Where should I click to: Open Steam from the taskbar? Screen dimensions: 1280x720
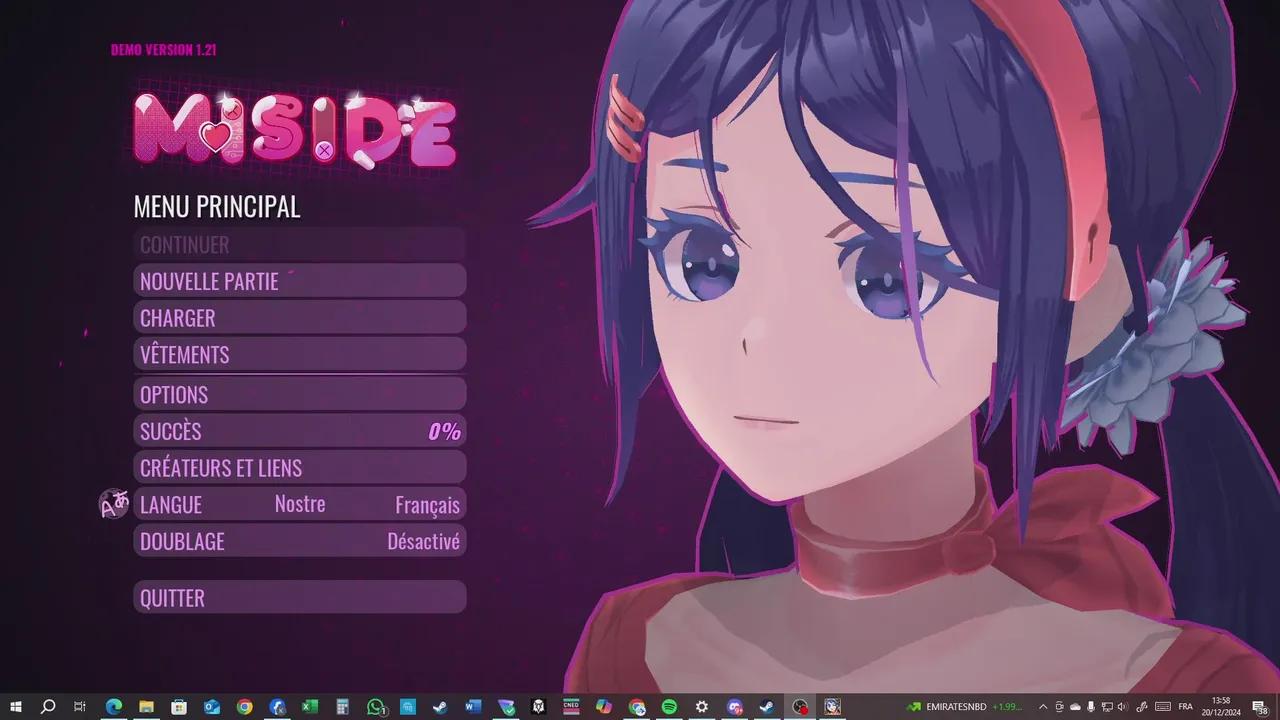click(x=440, y=707)
